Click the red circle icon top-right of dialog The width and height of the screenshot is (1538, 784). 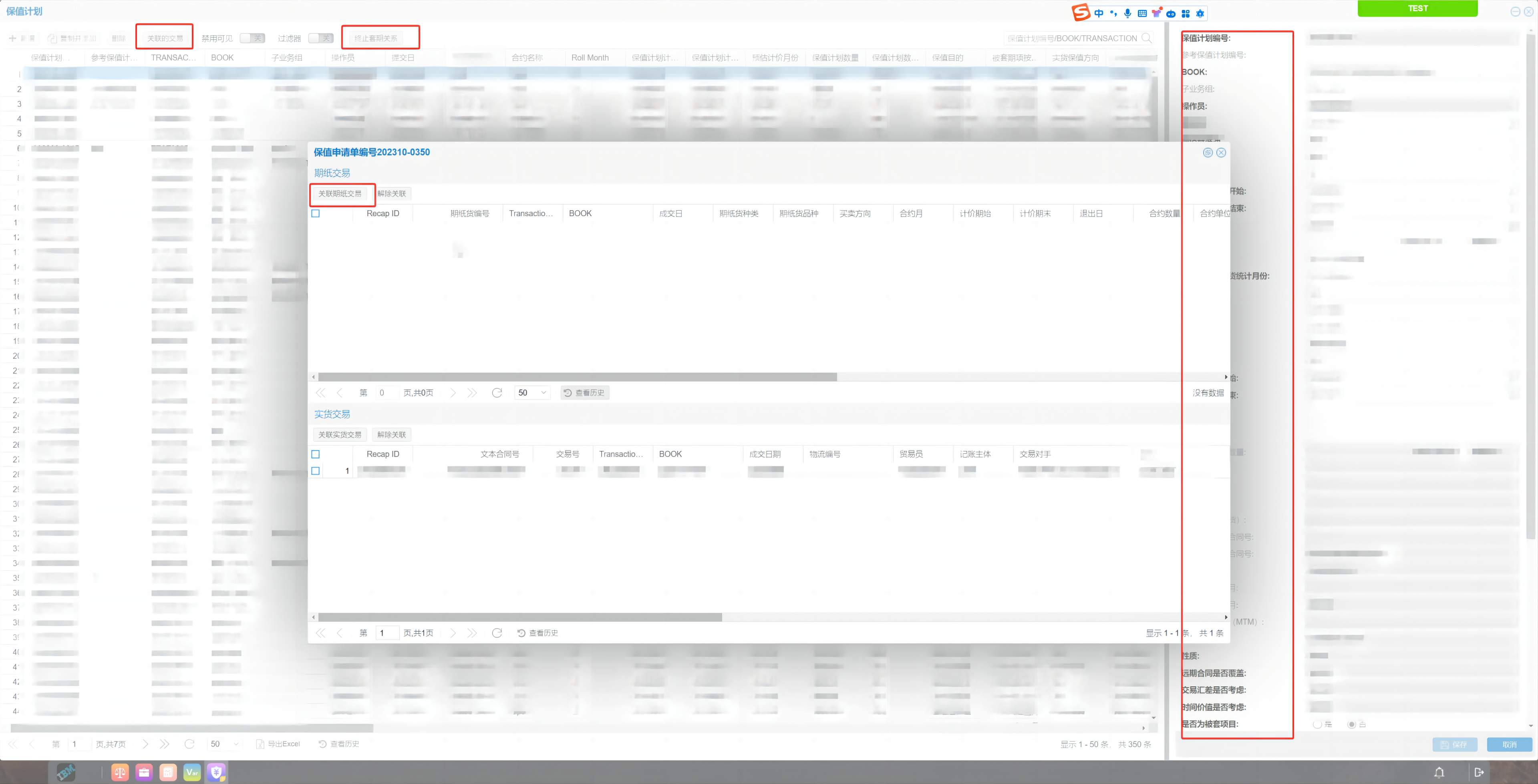(1221, 152)
